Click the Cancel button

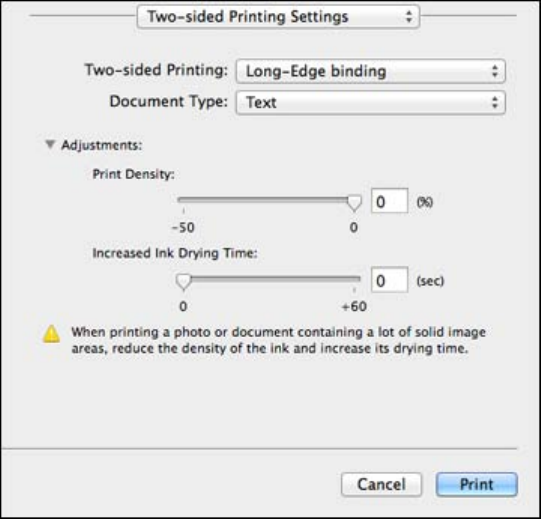tap(381, 484)
